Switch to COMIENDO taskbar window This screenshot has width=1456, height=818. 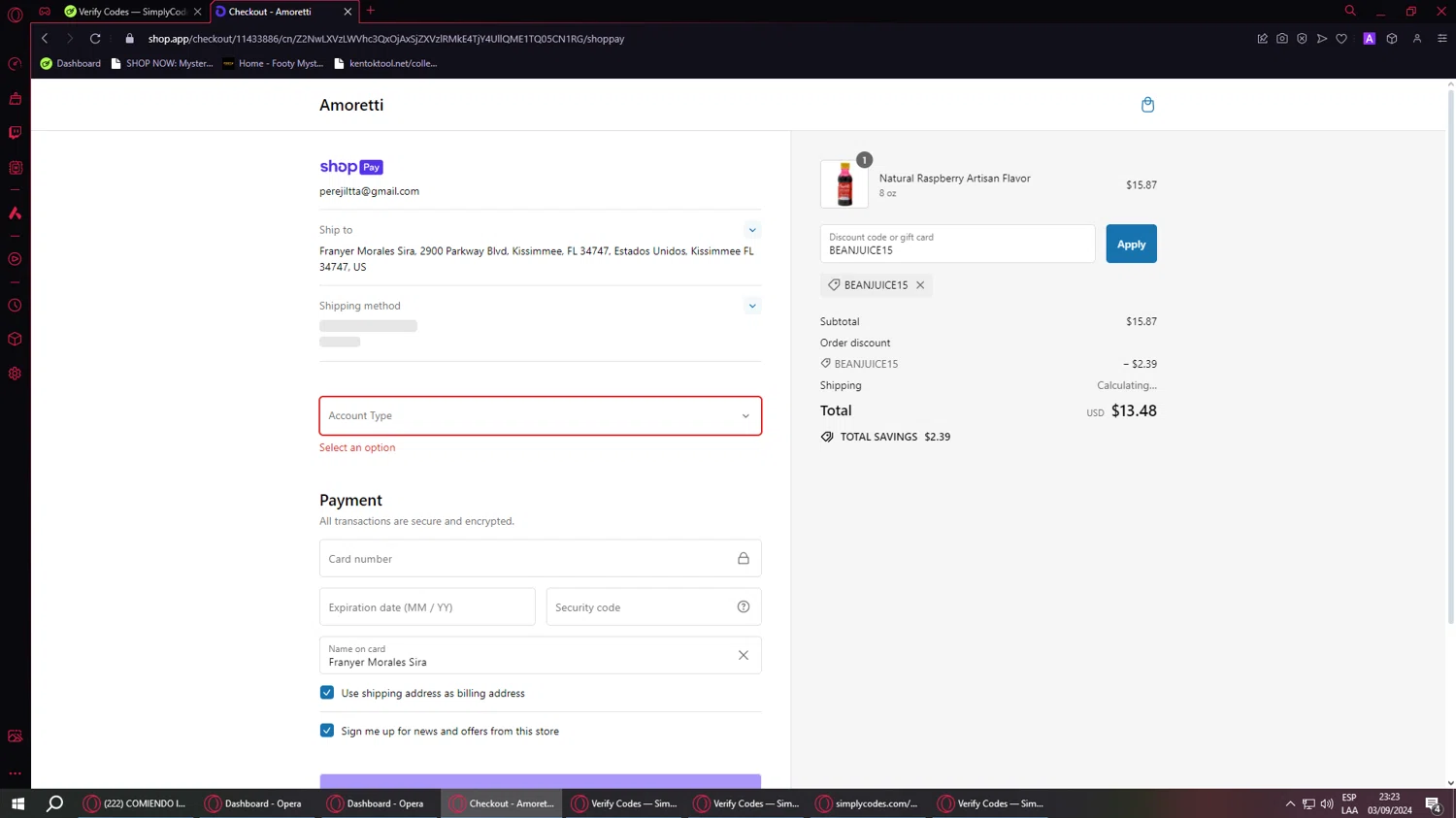coord(136,803)
